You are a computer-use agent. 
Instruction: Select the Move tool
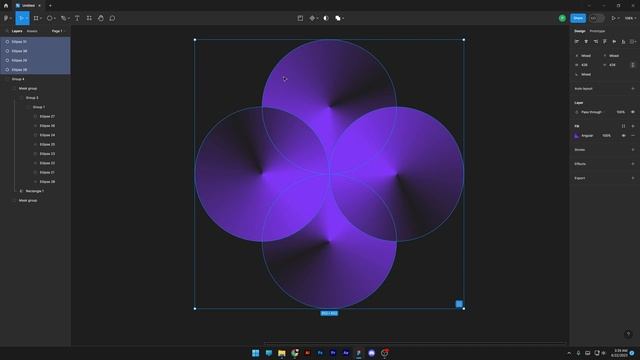click(21, 18)
